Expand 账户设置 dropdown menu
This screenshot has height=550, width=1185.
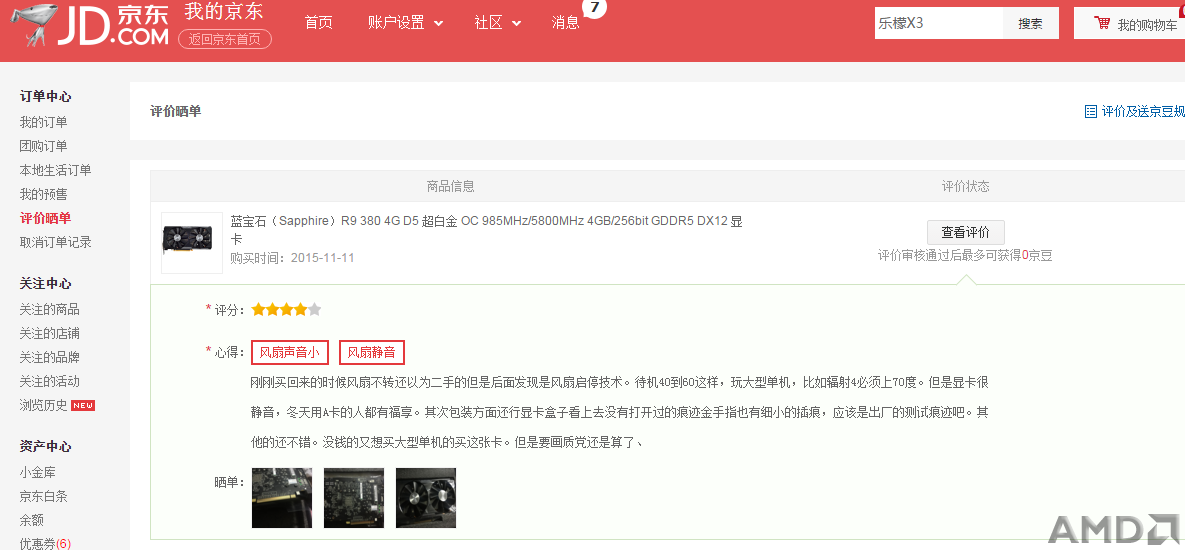405,23
